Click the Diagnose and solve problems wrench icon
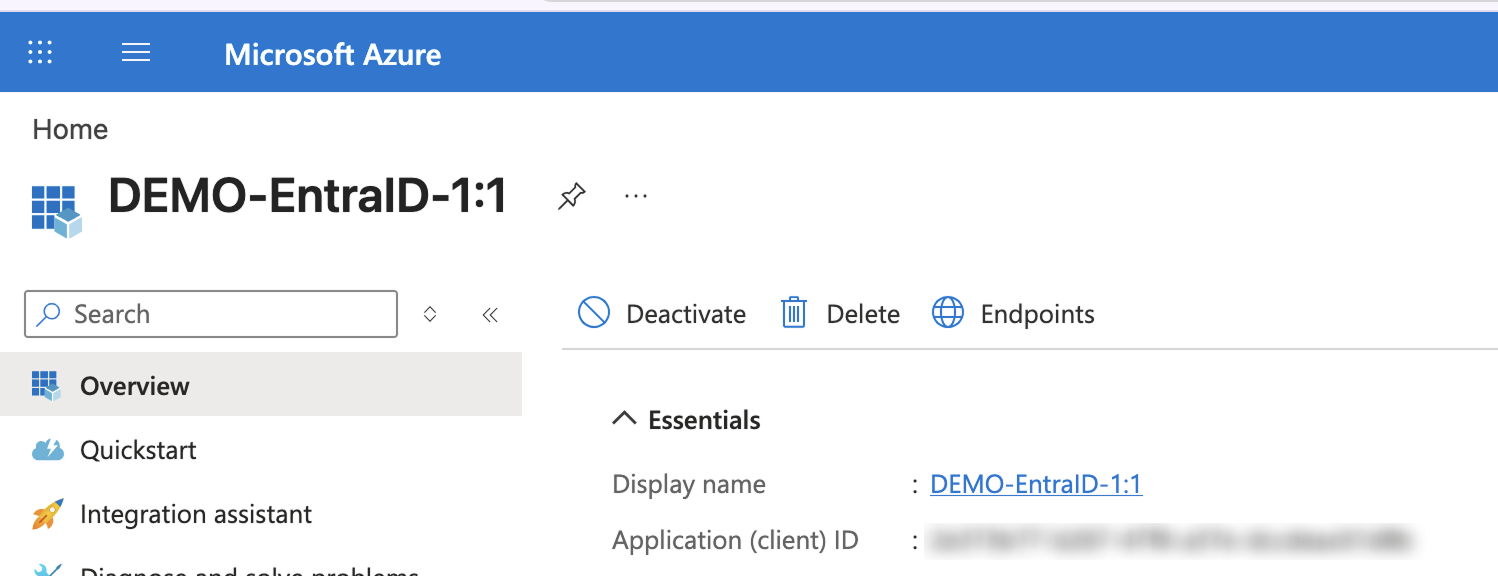1498x576 pixels. point(48,570)
